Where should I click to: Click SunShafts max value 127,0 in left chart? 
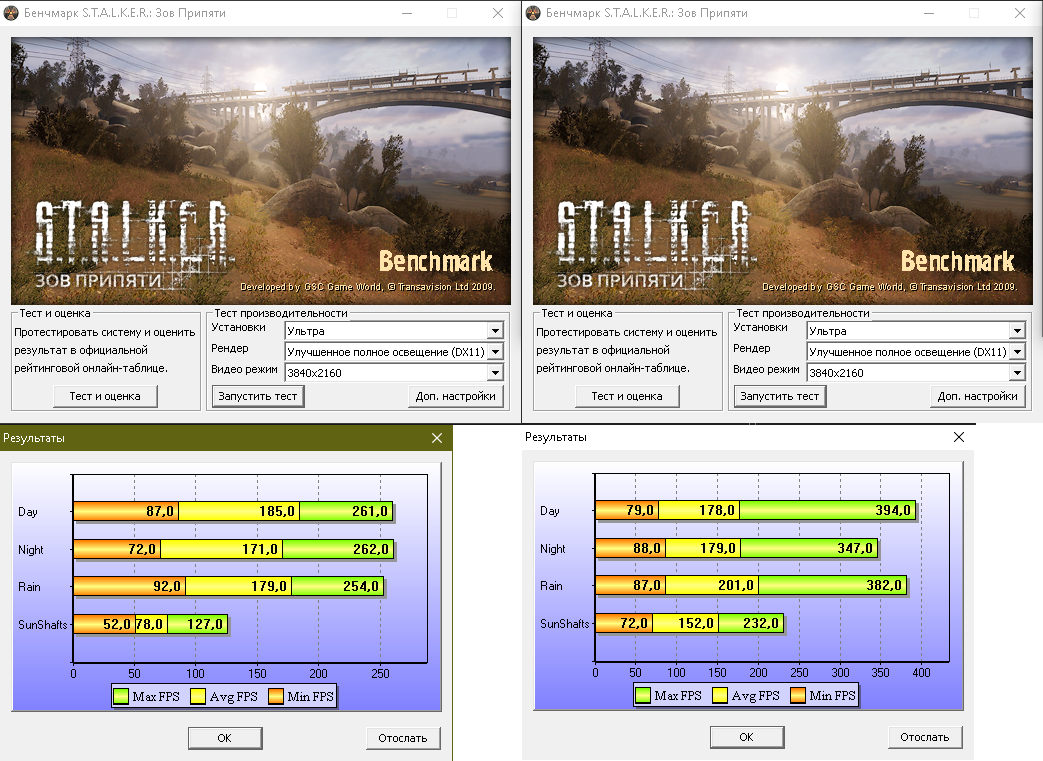(x=205, y=625)
